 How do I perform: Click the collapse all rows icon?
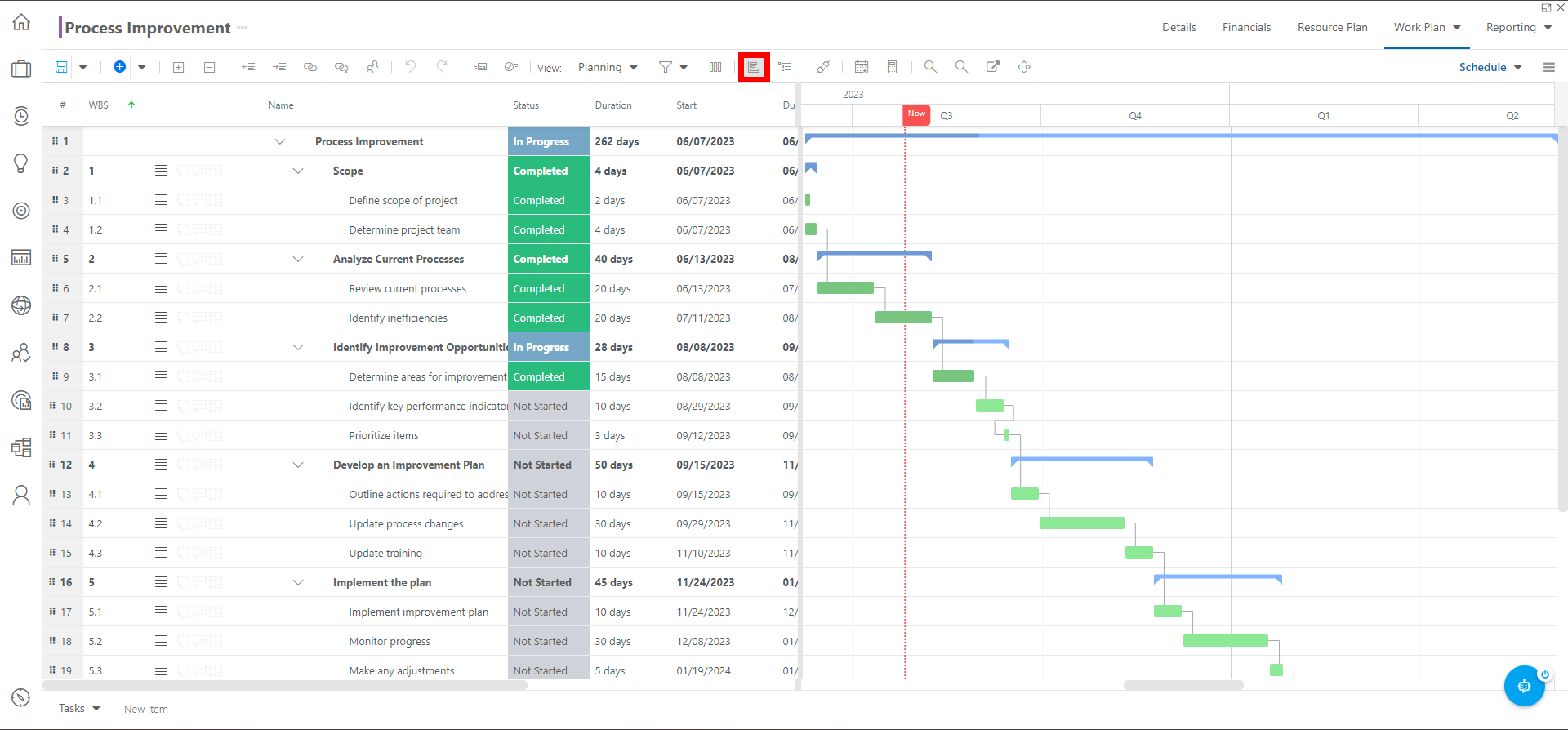210,67
